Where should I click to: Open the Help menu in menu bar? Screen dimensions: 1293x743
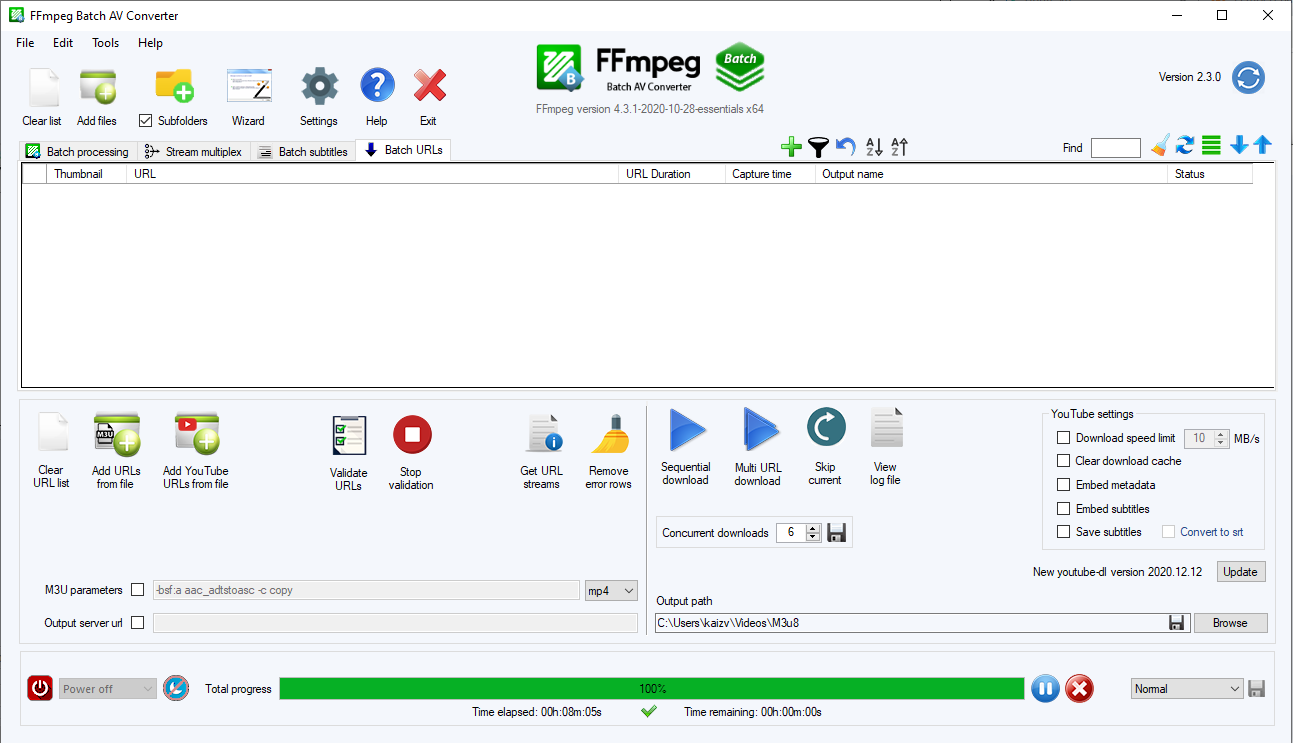pyautogui.click(x=151, y=43)
